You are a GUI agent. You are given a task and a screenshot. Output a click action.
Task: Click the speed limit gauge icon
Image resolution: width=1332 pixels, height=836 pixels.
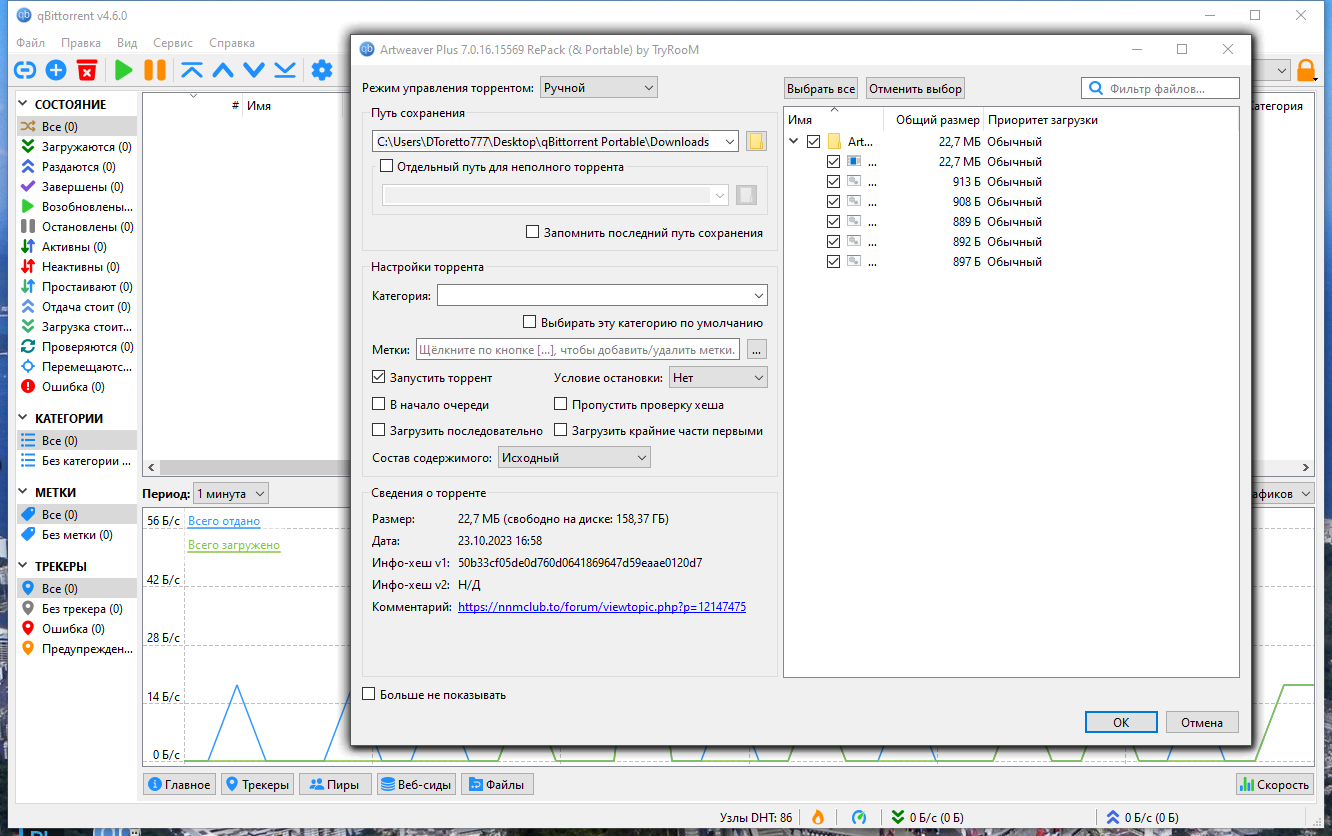(x=858, y=817)
